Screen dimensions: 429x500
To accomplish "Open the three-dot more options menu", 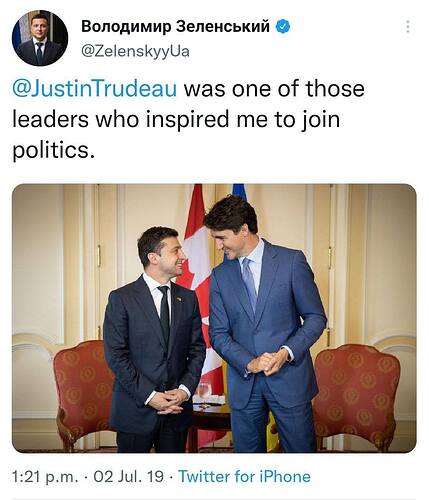I will point(408,27).
